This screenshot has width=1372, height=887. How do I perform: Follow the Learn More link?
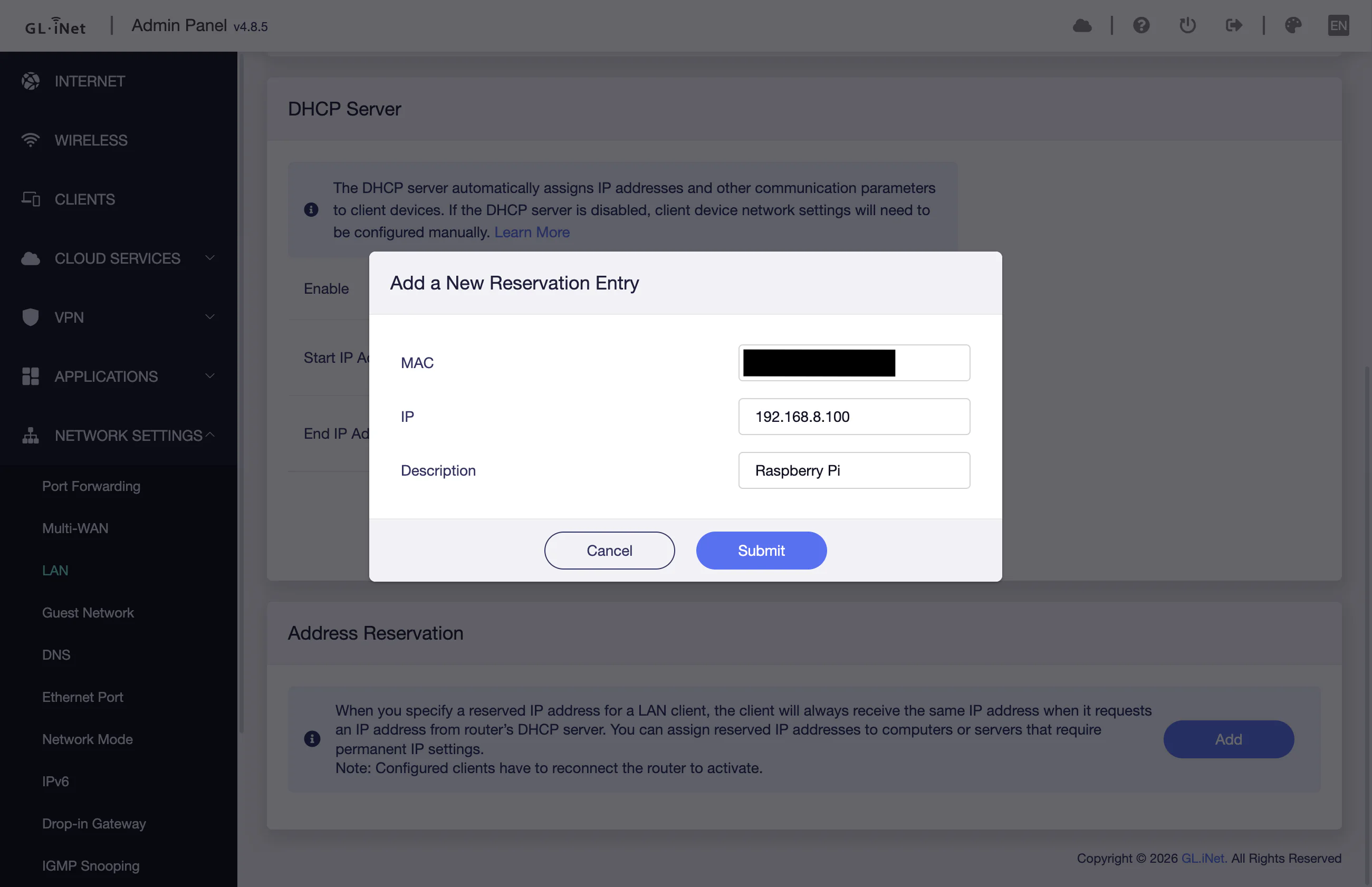(532, 232)
